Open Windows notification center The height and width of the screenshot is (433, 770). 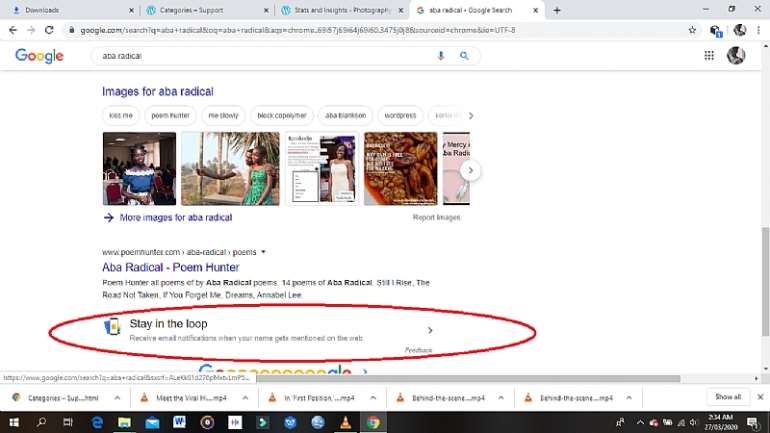pos(752,422)
